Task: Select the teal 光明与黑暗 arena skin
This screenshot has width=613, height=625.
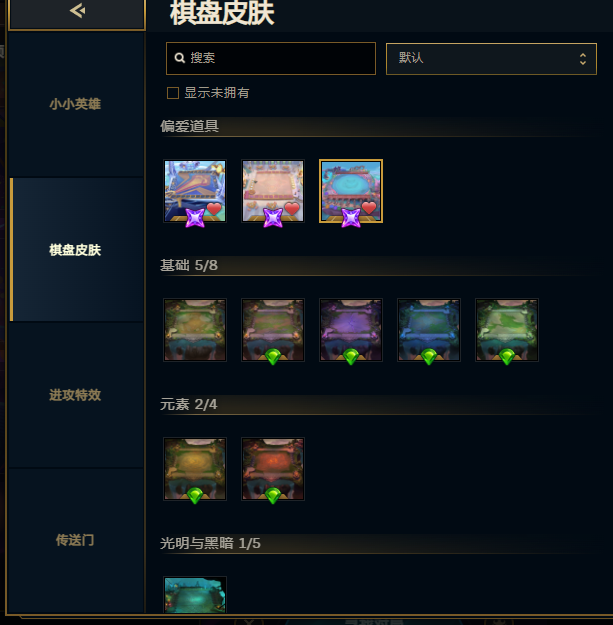Action: point(195,595)
